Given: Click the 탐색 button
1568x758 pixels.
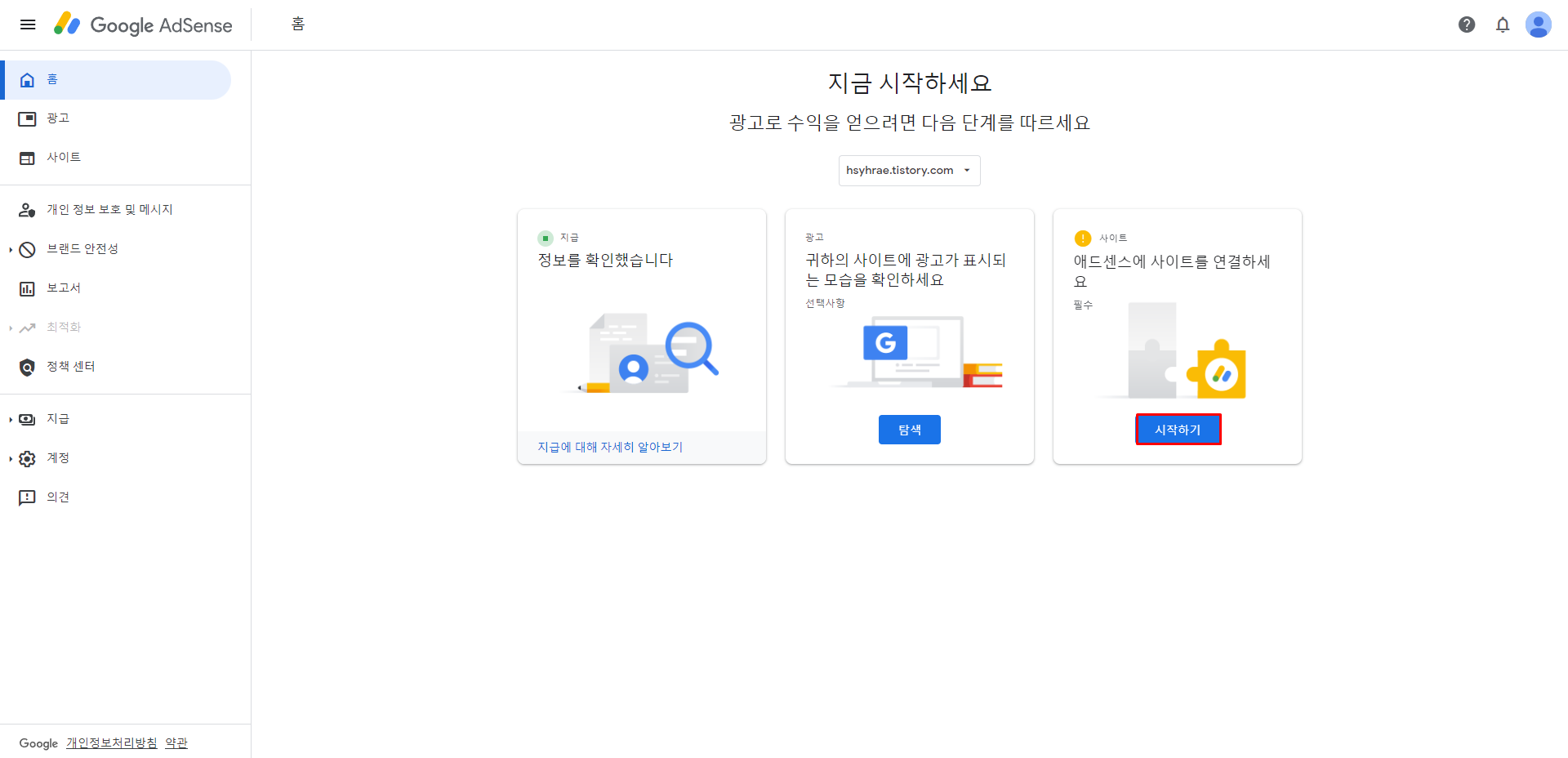Looking at the screenshot, I should click(909, 430).
